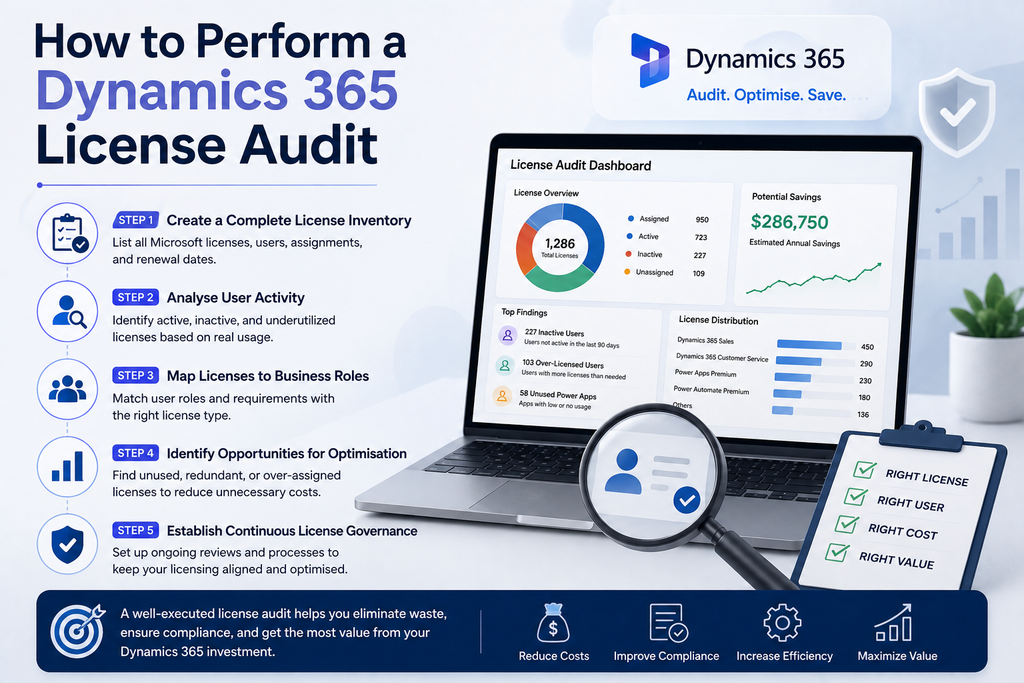Click the bar chart icon for Step 4
The height and width of the screenshot is (683, 1024).
point(68,466)
